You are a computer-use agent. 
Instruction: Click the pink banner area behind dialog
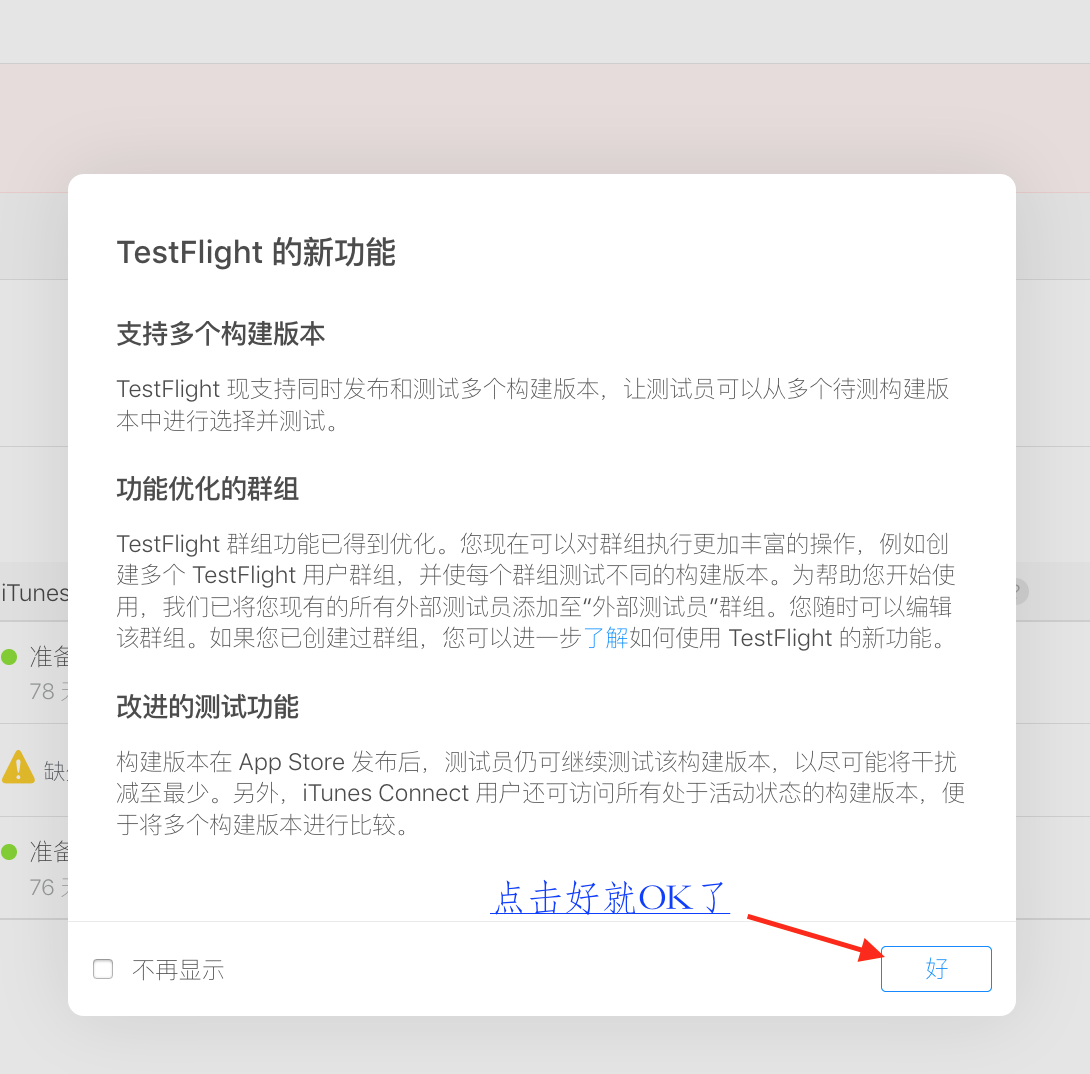[545, 118]
